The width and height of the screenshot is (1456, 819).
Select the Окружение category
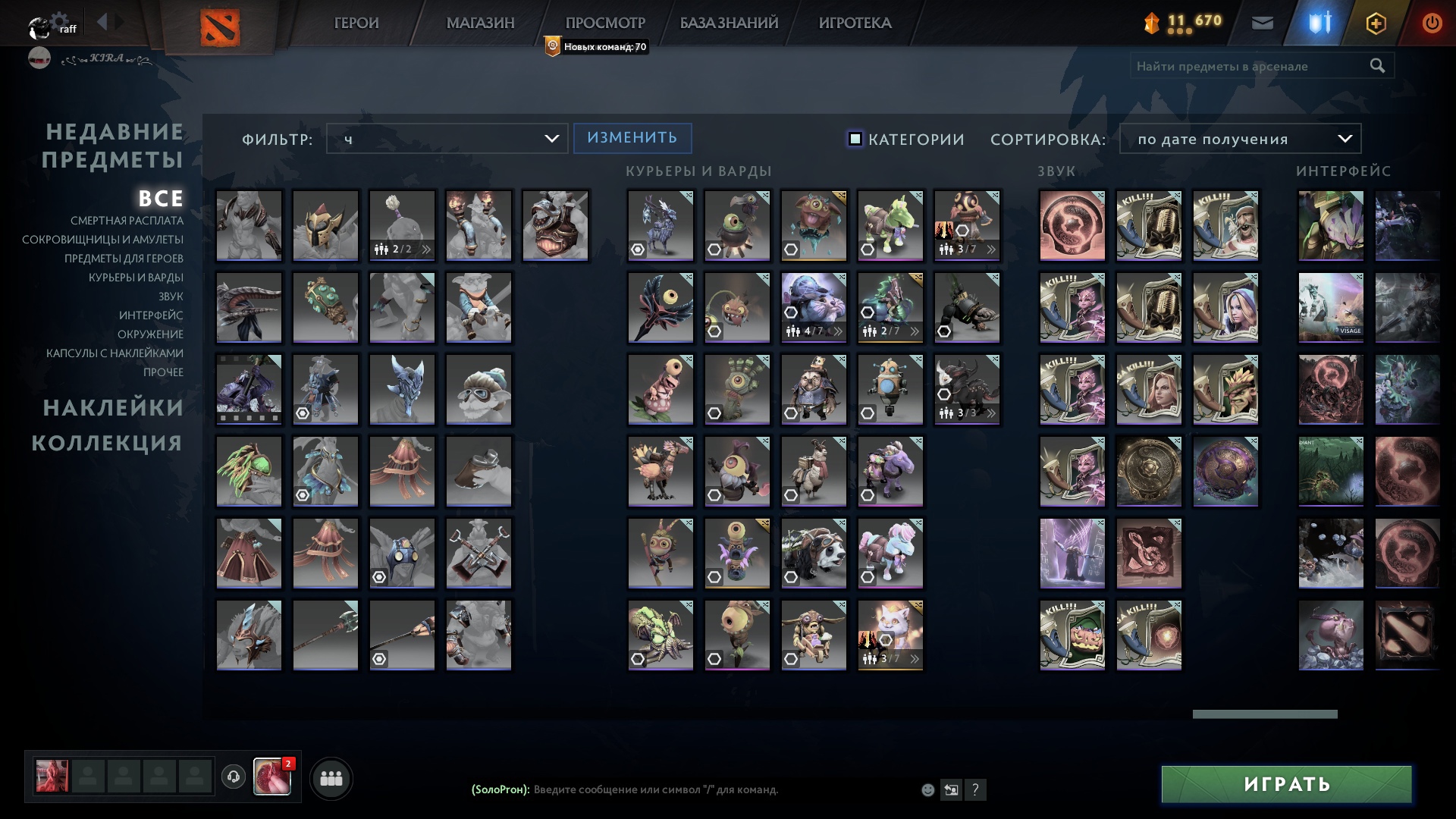click(x=150, y=334)
